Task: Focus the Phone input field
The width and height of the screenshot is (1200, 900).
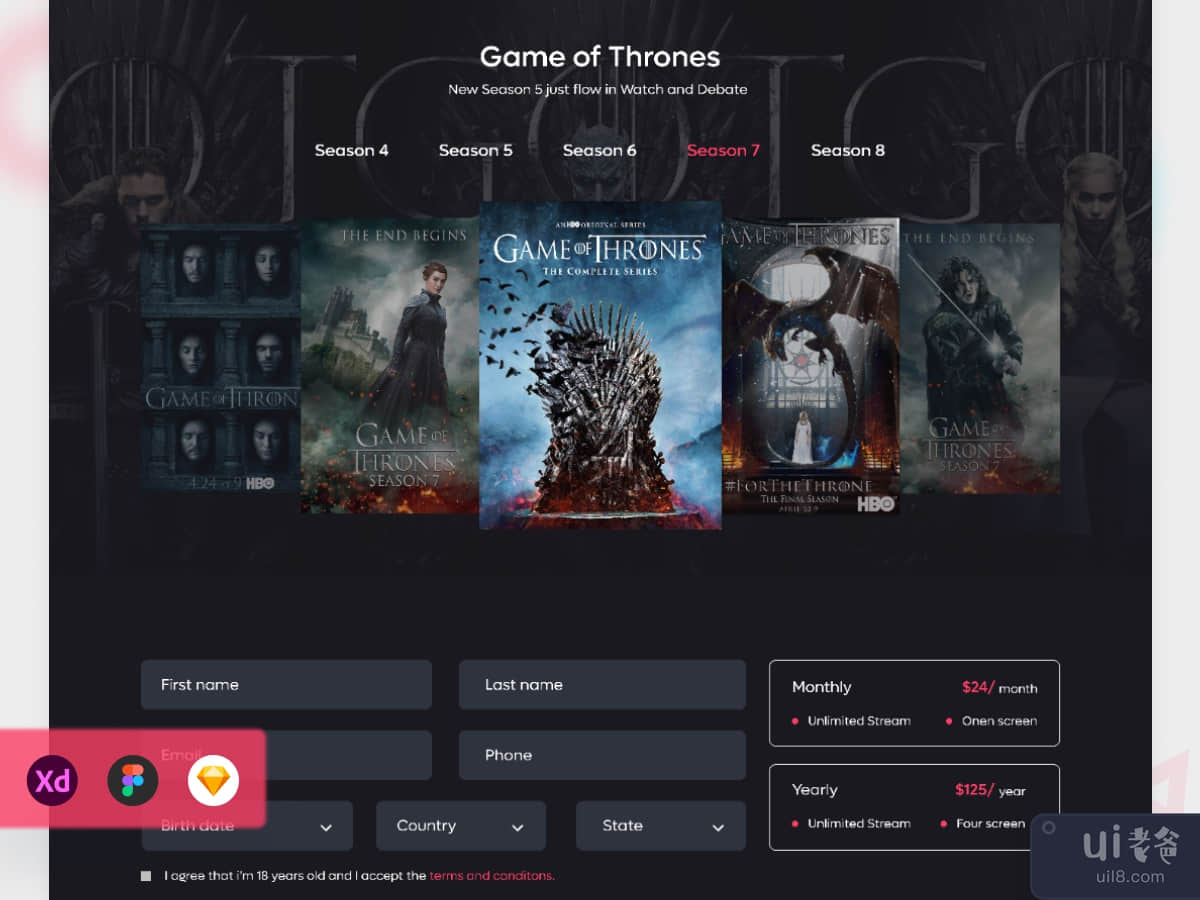Action: point(602,755)
